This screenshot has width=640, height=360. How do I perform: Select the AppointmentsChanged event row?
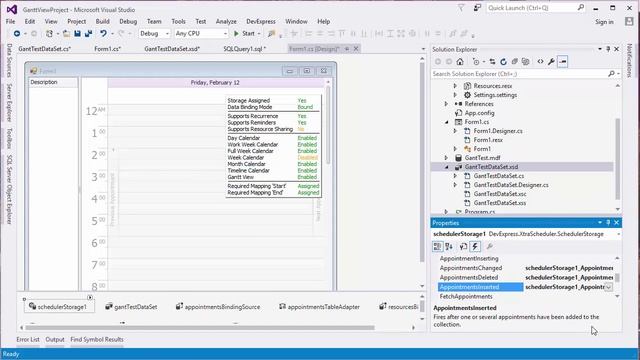coord(526,268)
